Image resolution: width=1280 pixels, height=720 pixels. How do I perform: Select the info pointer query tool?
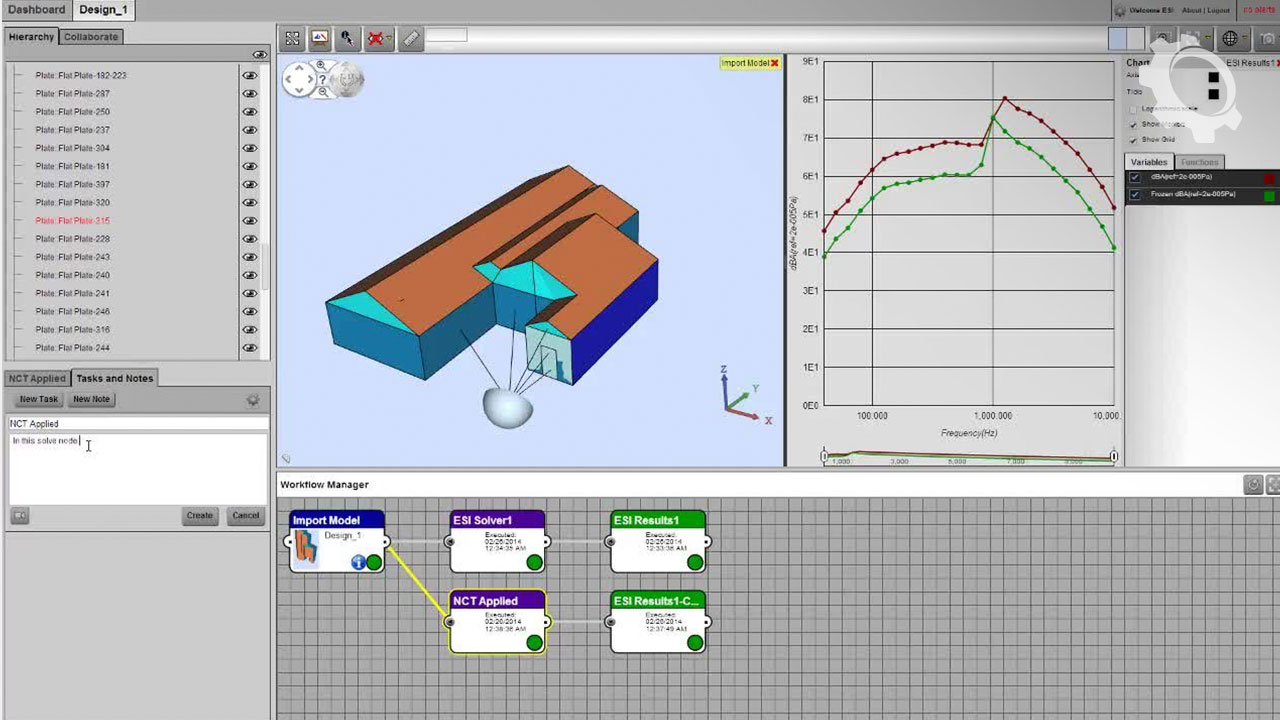click(347, 39)
